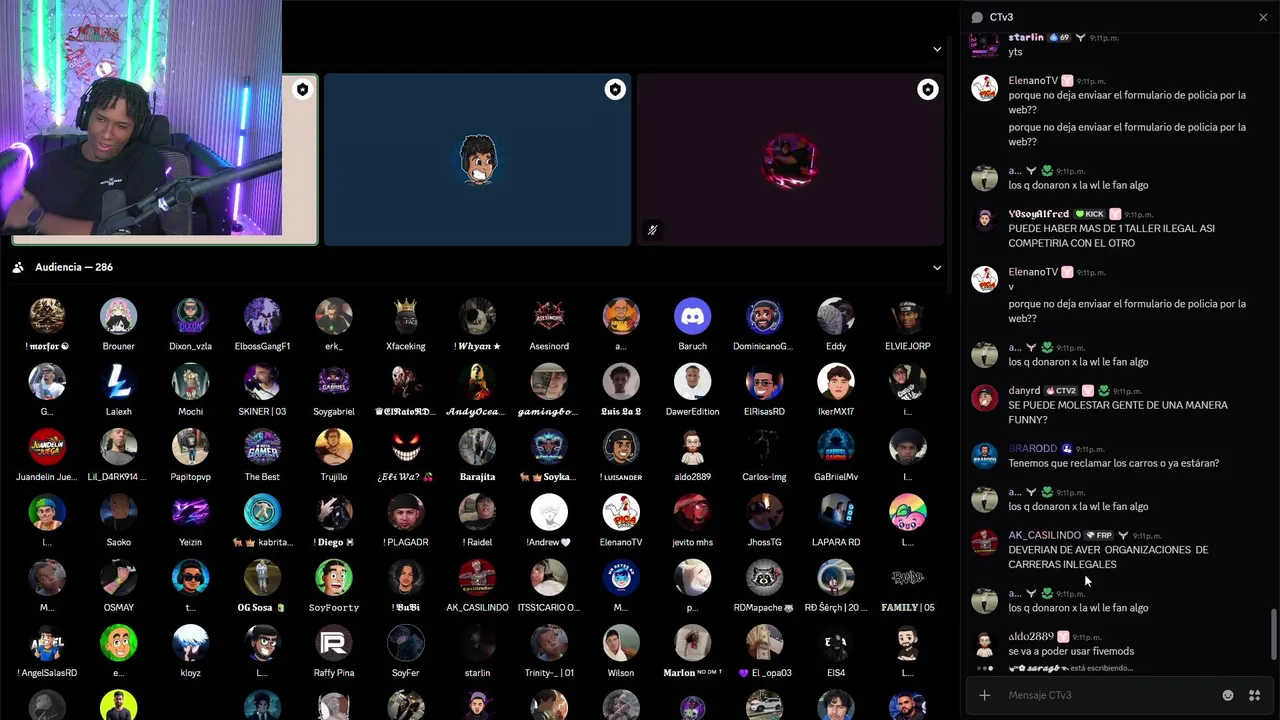Open Asesinord's avatar

tap(549, 316)
